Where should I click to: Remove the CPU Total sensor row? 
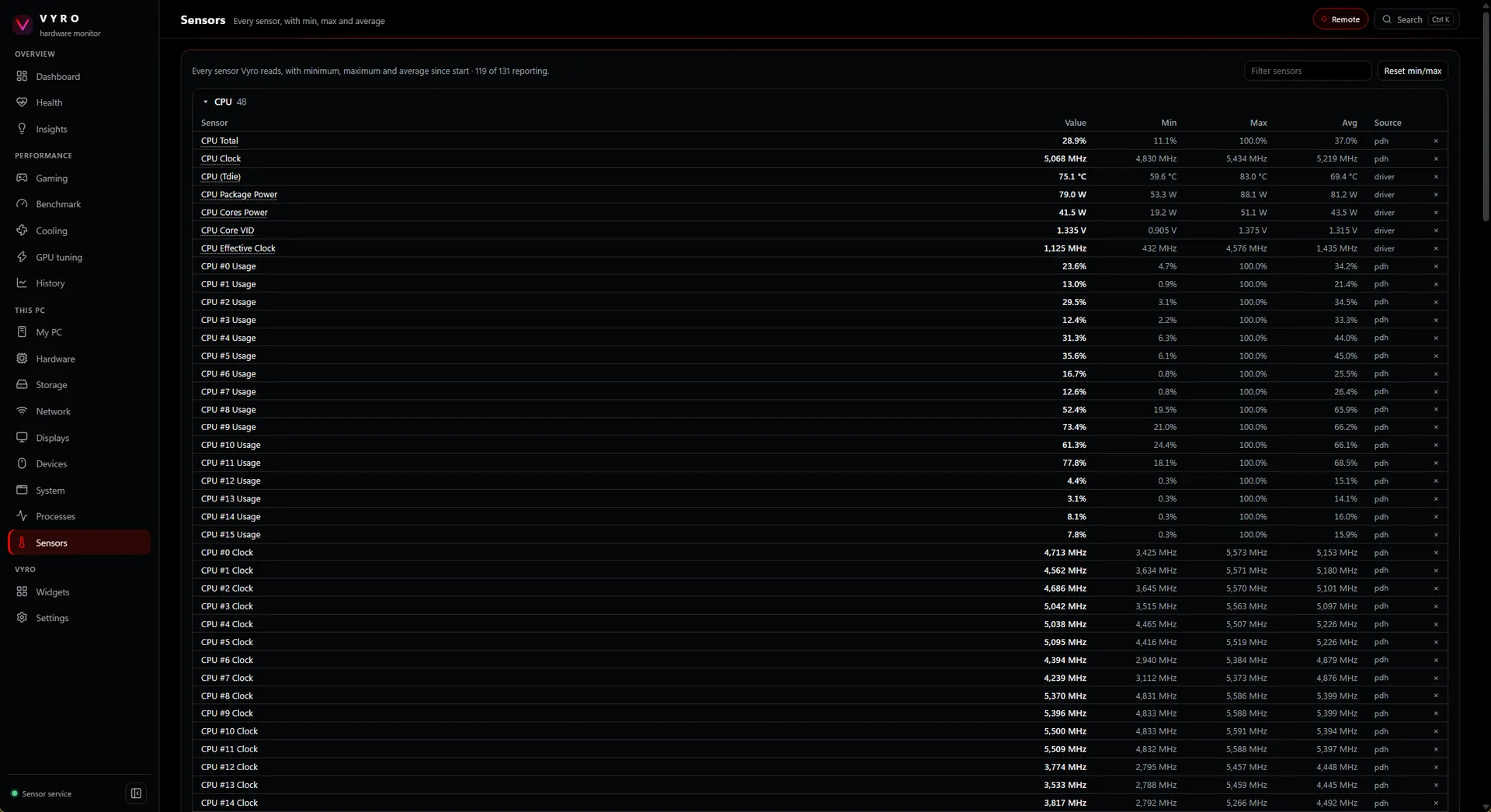(1436, 141)
